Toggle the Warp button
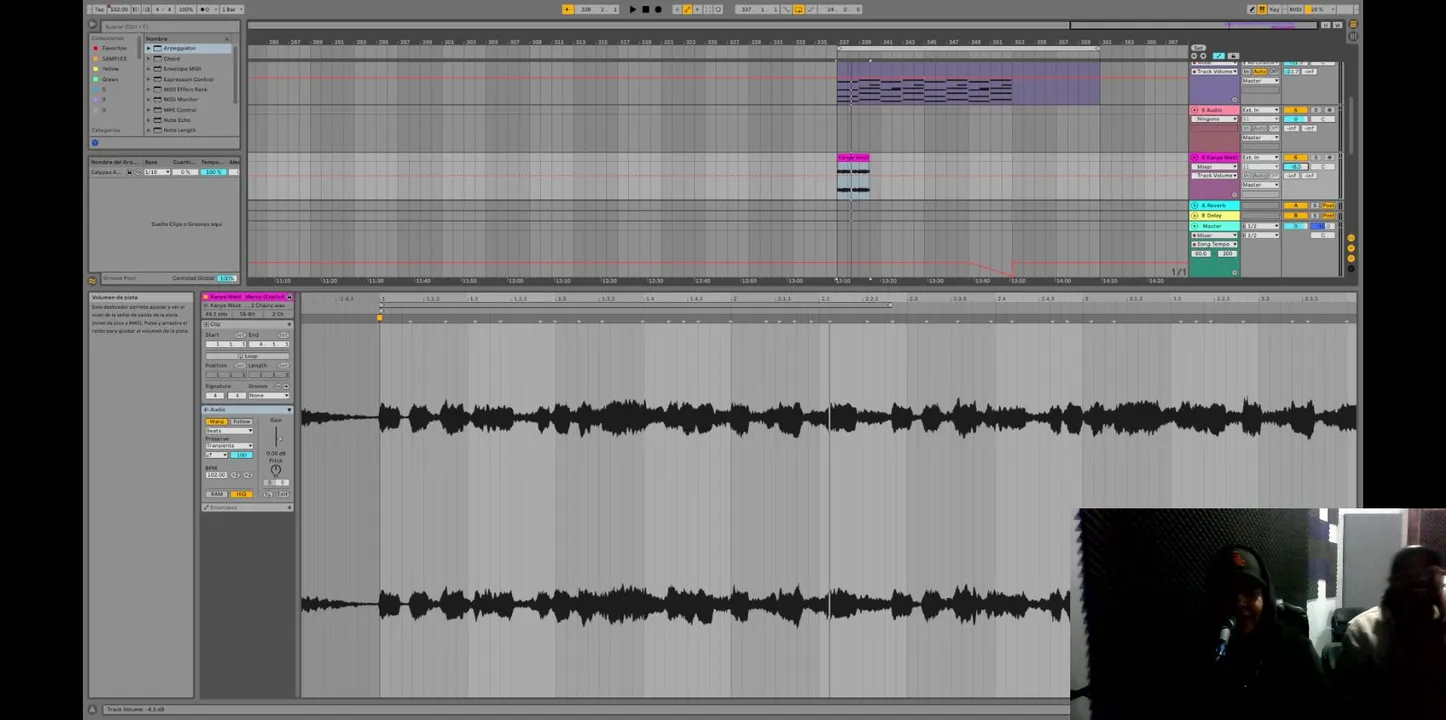This screenshot has height=720, width=1446. [x=216, y=421]
